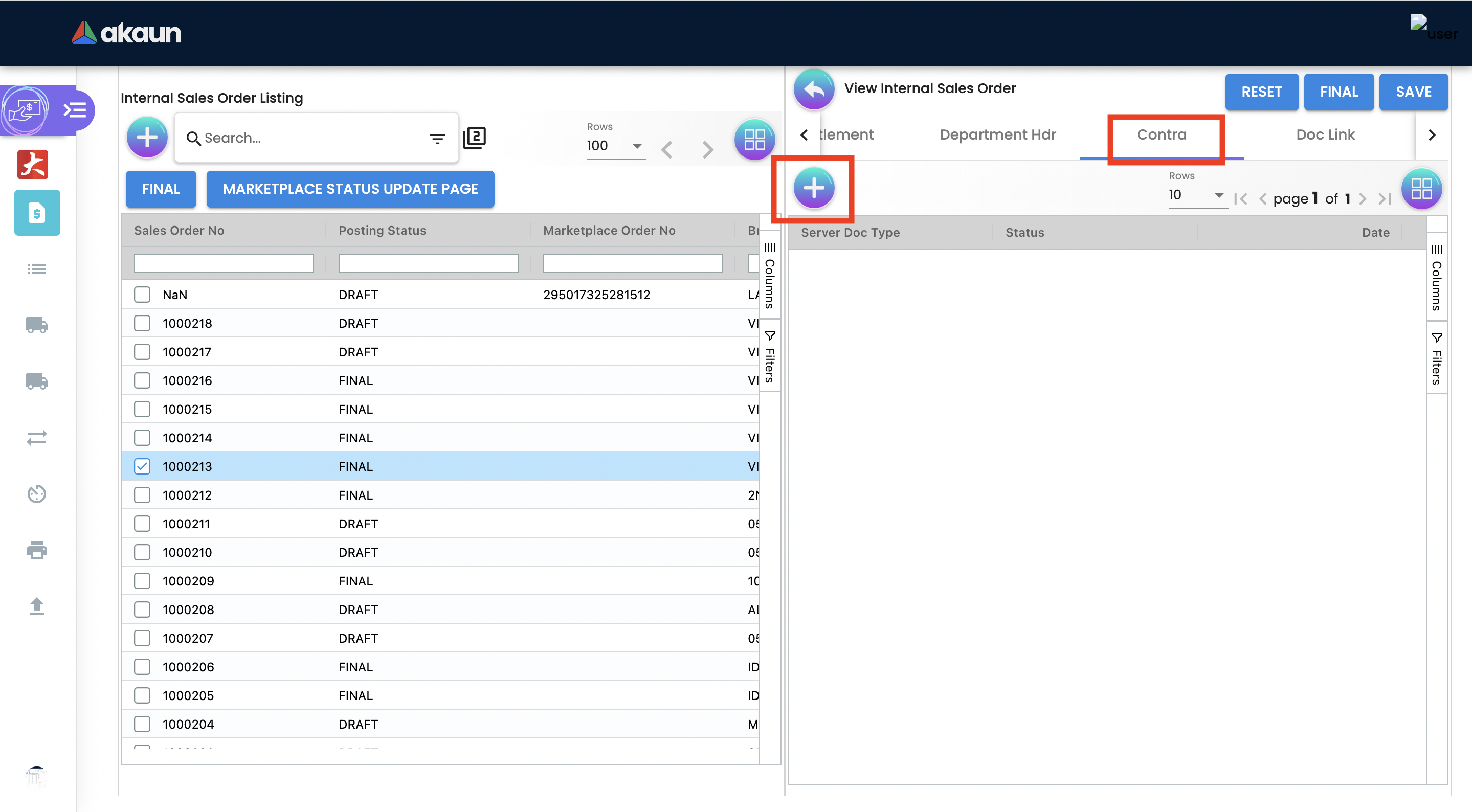Click MARKETPLACE STATUS UPDATE PAGE button
Screen dimensions: 1472x812
(350, 189)
